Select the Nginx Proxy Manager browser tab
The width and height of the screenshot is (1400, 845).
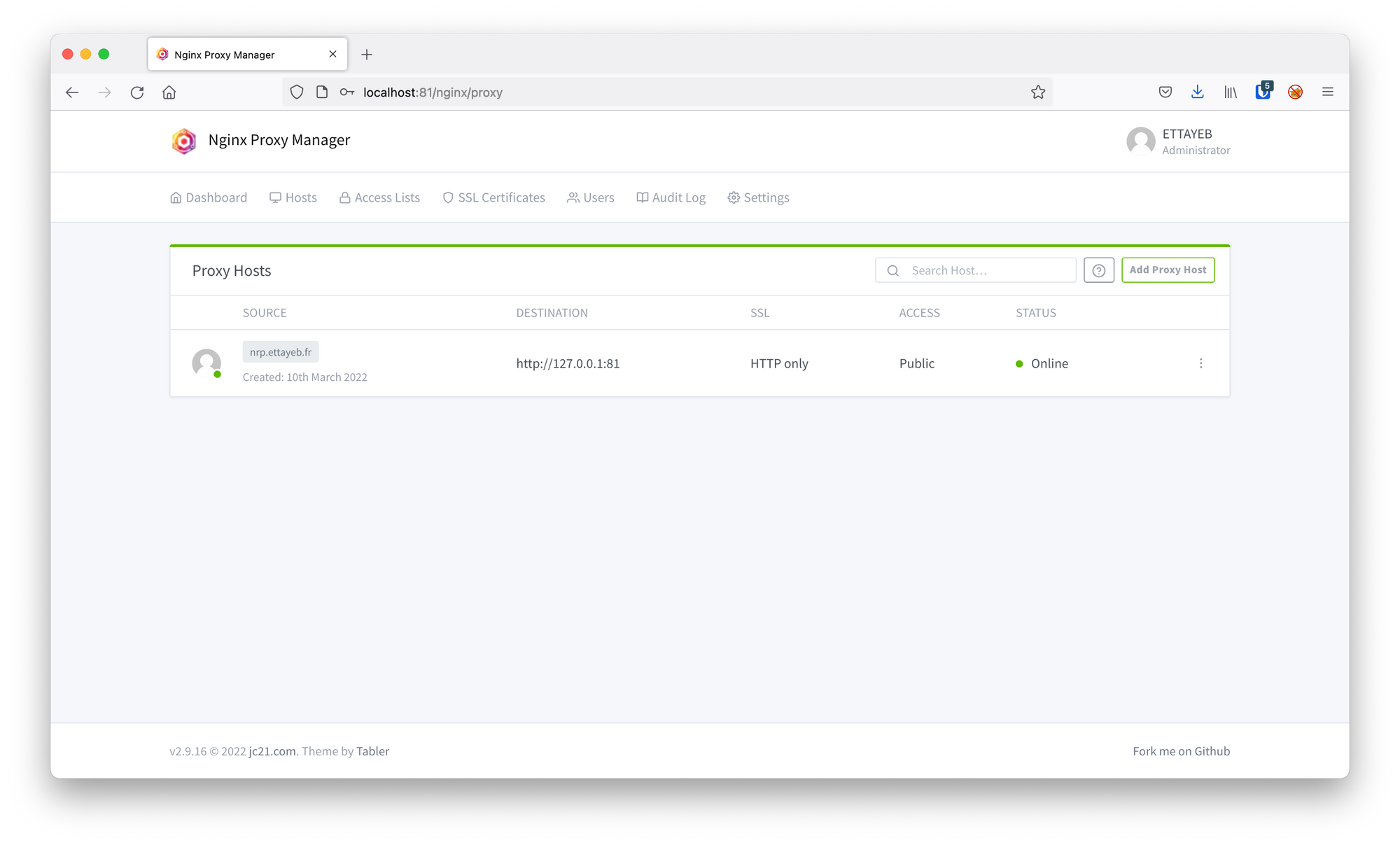coord(247,55)
